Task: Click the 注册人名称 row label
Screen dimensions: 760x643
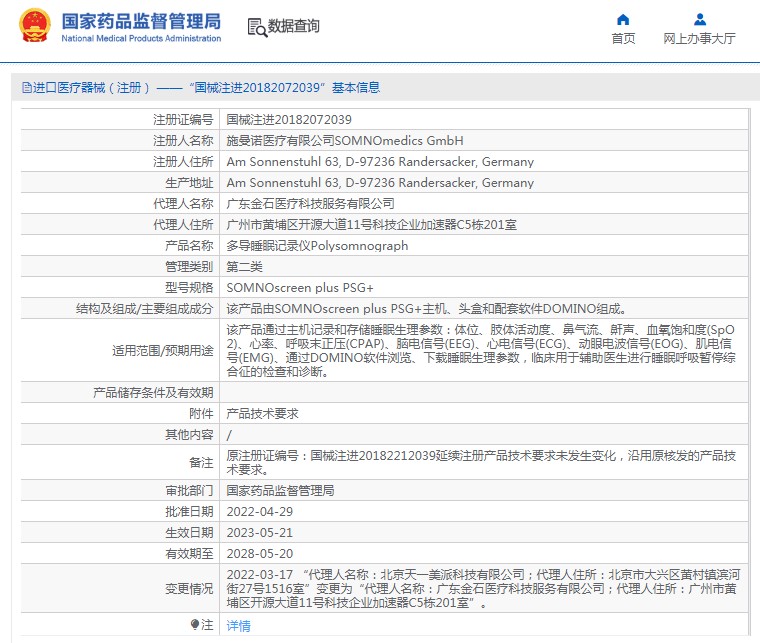Action: [183, 141]
